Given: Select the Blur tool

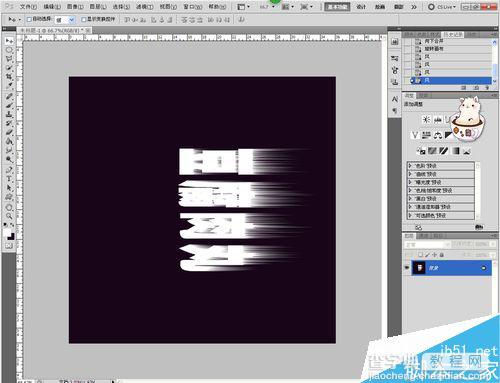Looking at the screenshot, I should point(9,150).
